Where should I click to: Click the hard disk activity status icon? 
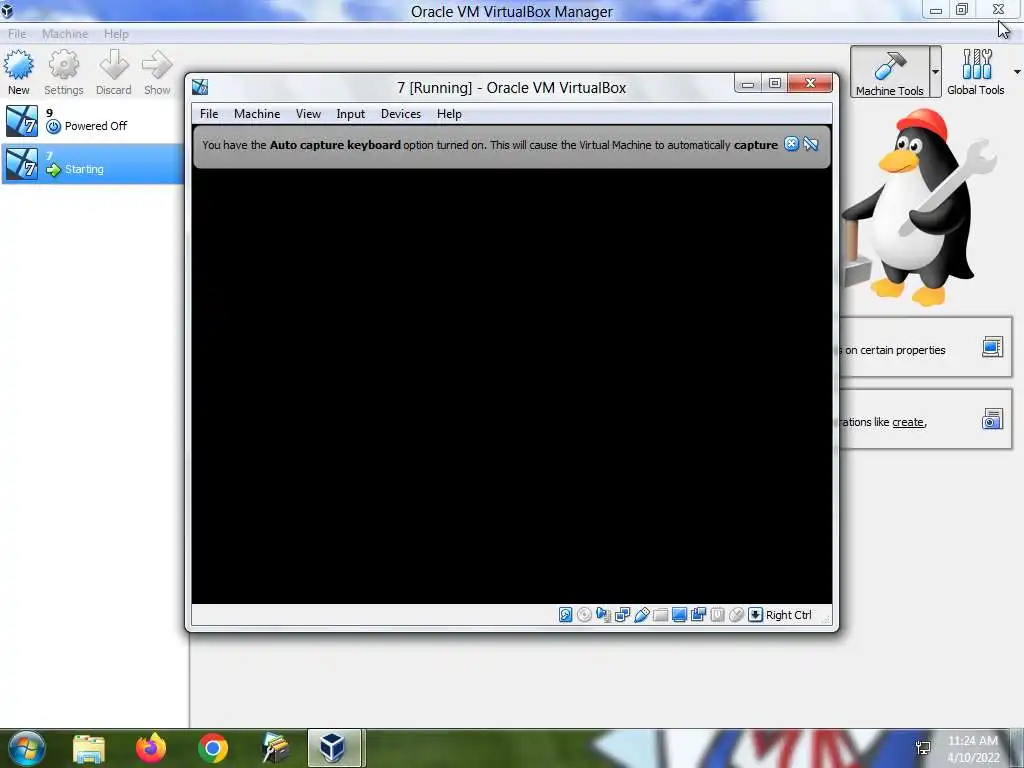pyautogui.click(x=566, y=615)
